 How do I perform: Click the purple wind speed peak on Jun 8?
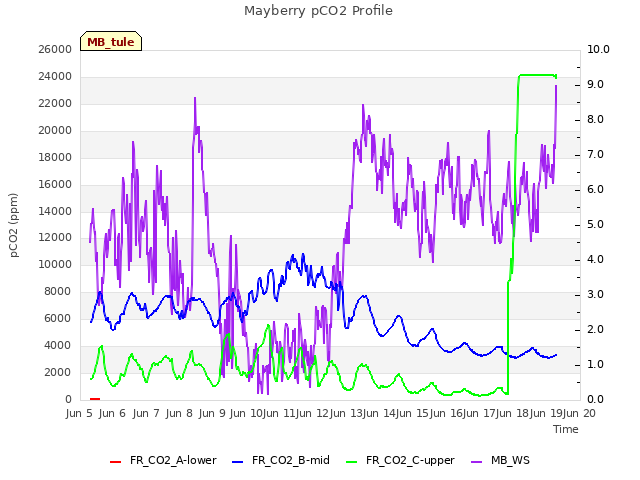195,99
